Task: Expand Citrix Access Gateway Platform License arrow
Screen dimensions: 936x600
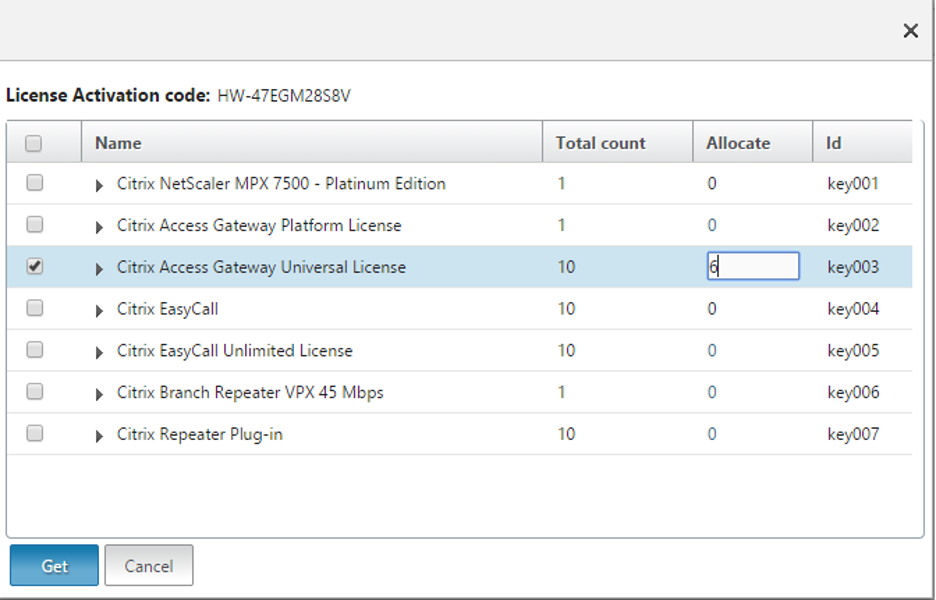Action: (x=99, y=227)
